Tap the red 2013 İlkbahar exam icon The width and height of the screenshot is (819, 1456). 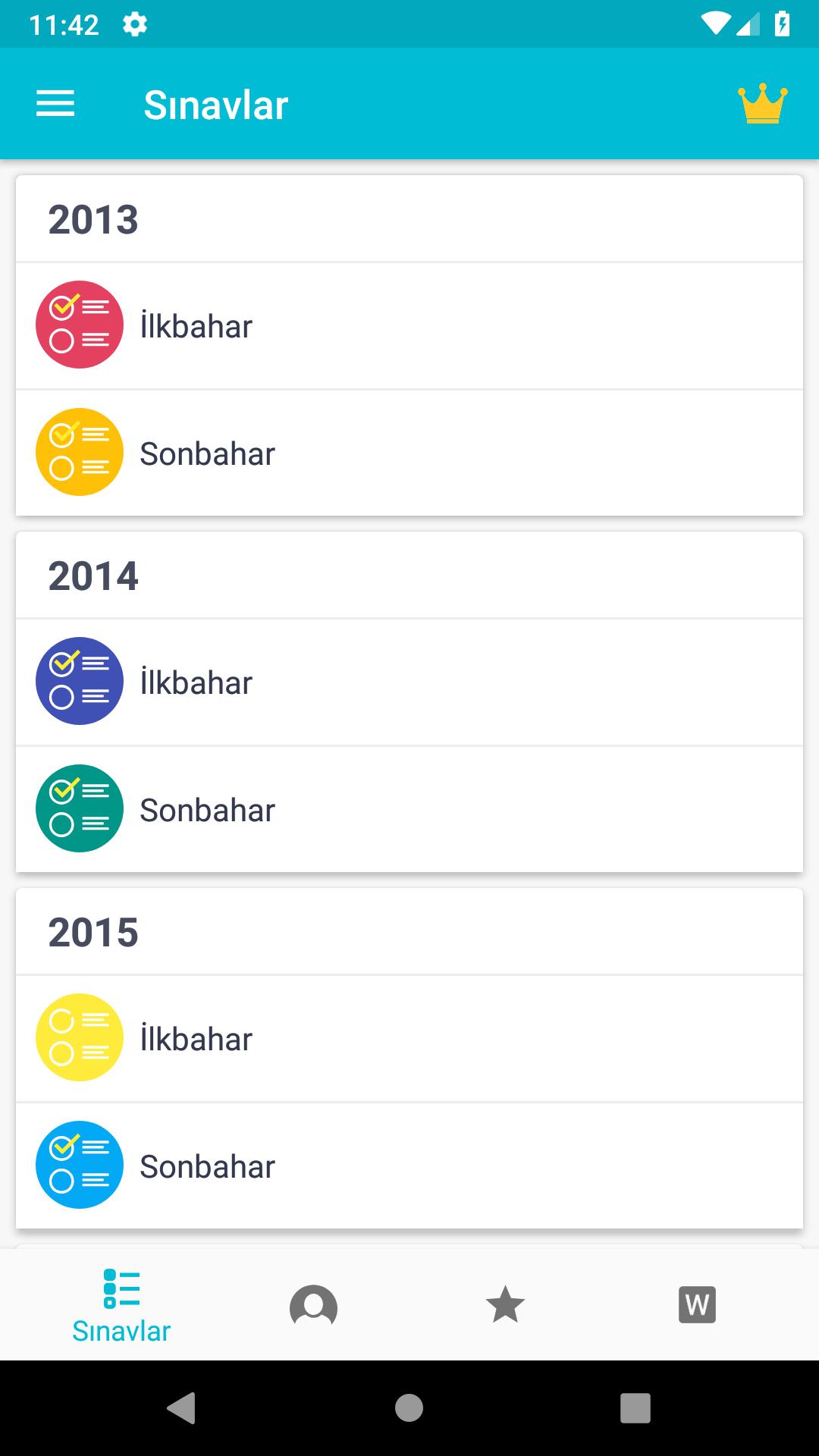[x=80, y=325]
